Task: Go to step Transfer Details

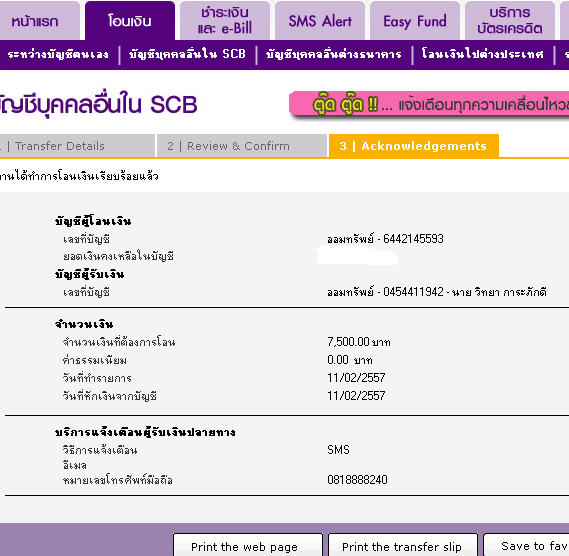Action: point(77,146)
